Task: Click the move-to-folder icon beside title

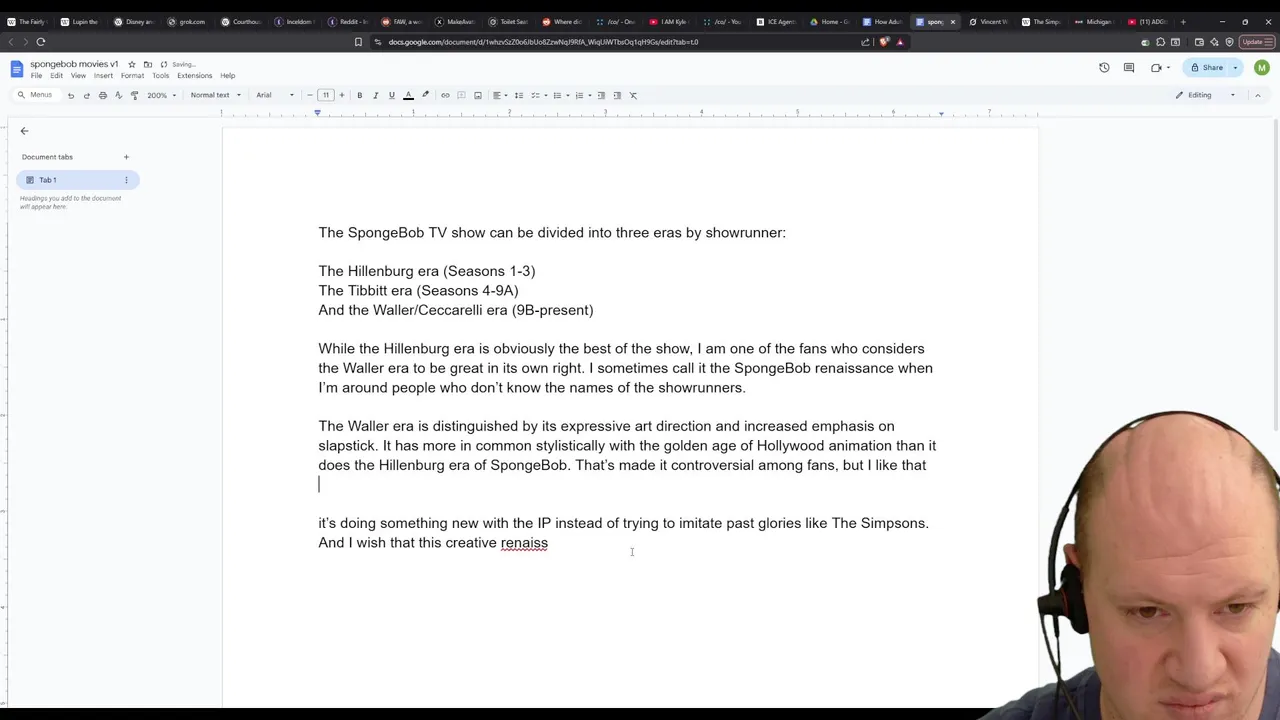Action: pyautogui.click(x=148, y=64)
